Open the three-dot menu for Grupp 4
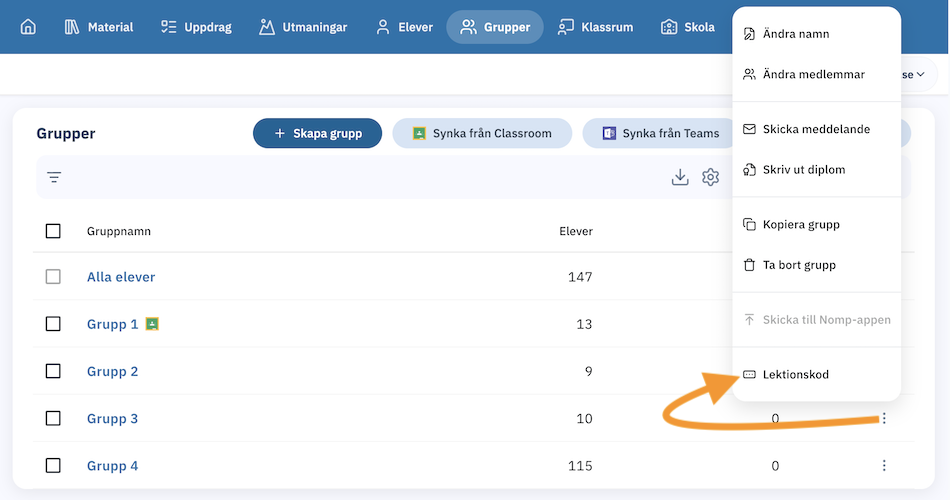 884,465
